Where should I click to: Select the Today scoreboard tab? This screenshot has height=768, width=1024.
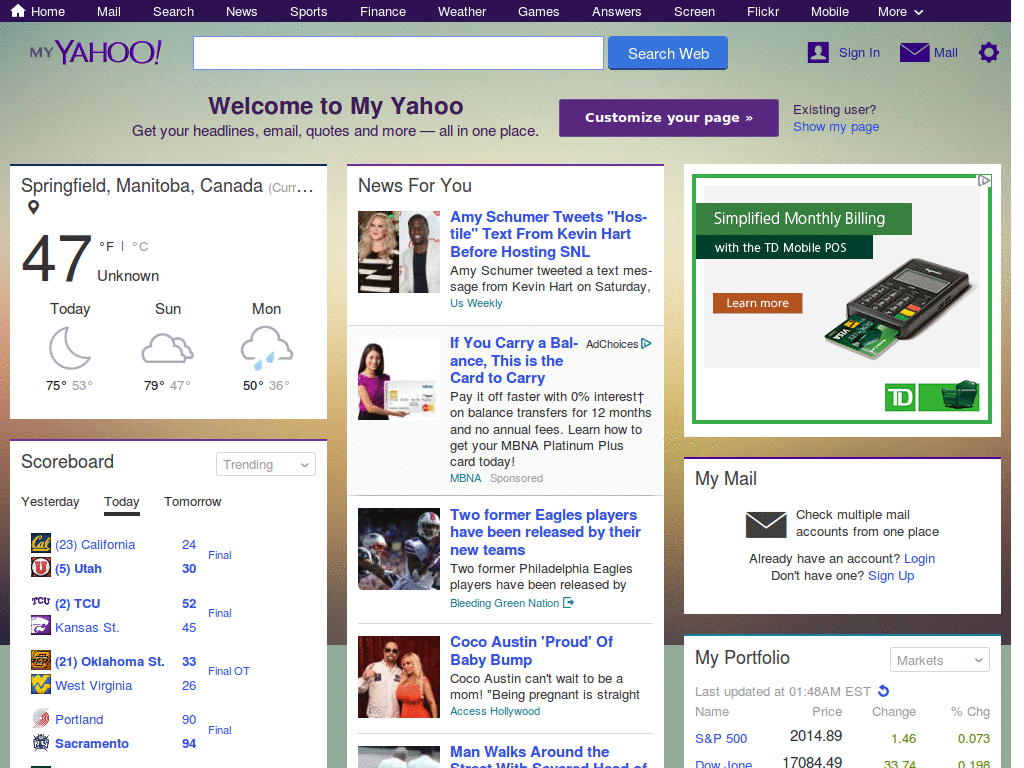(121, 502)
